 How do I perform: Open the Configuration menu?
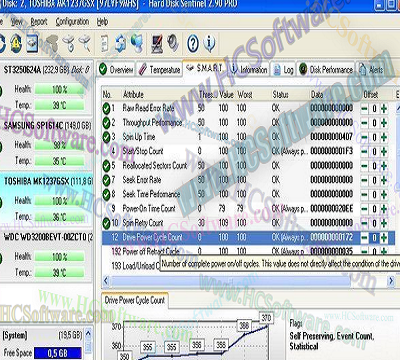click(x=72, y=22)
